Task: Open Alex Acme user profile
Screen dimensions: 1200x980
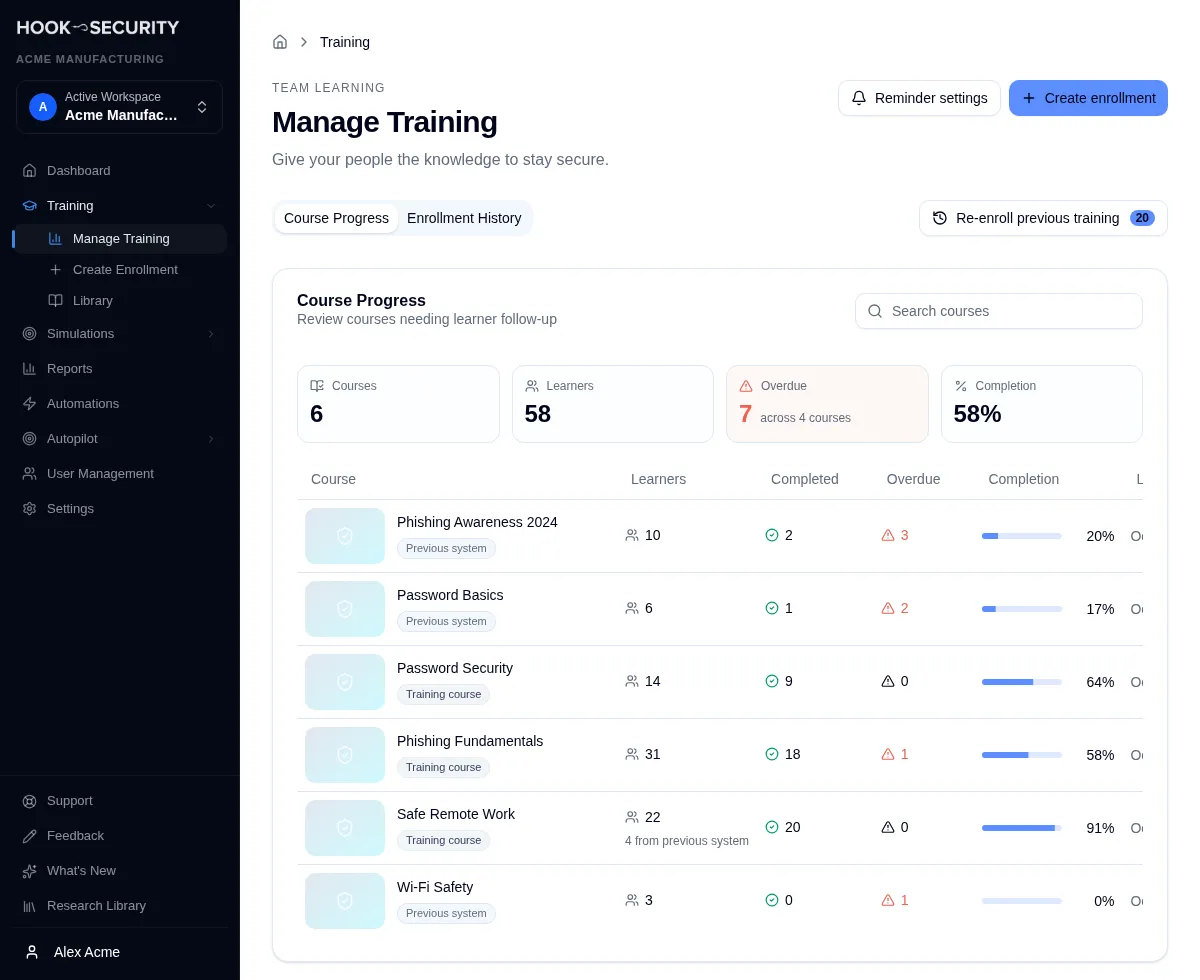Action: pyautogui.click(x=119, y=952)
